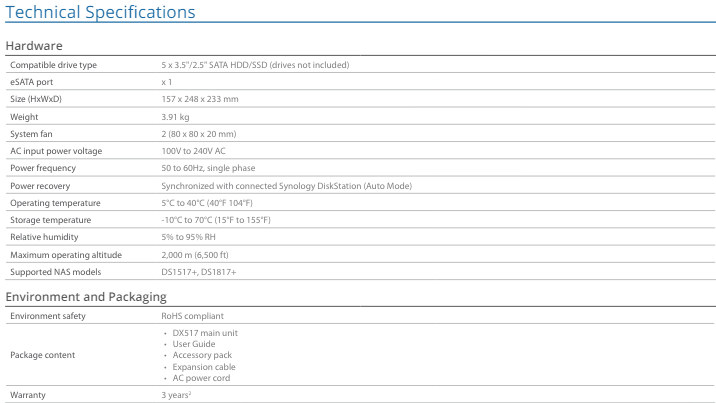Select the supported models DS1517+, DS1817+ text
The image size is (716, 403).
pos(199,272)
